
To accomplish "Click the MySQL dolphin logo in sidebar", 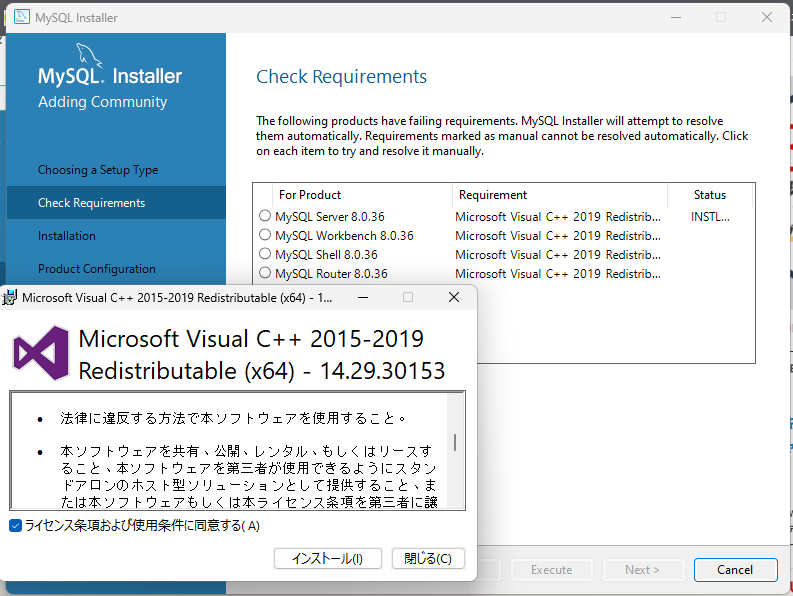I will [x=89, y=55].
